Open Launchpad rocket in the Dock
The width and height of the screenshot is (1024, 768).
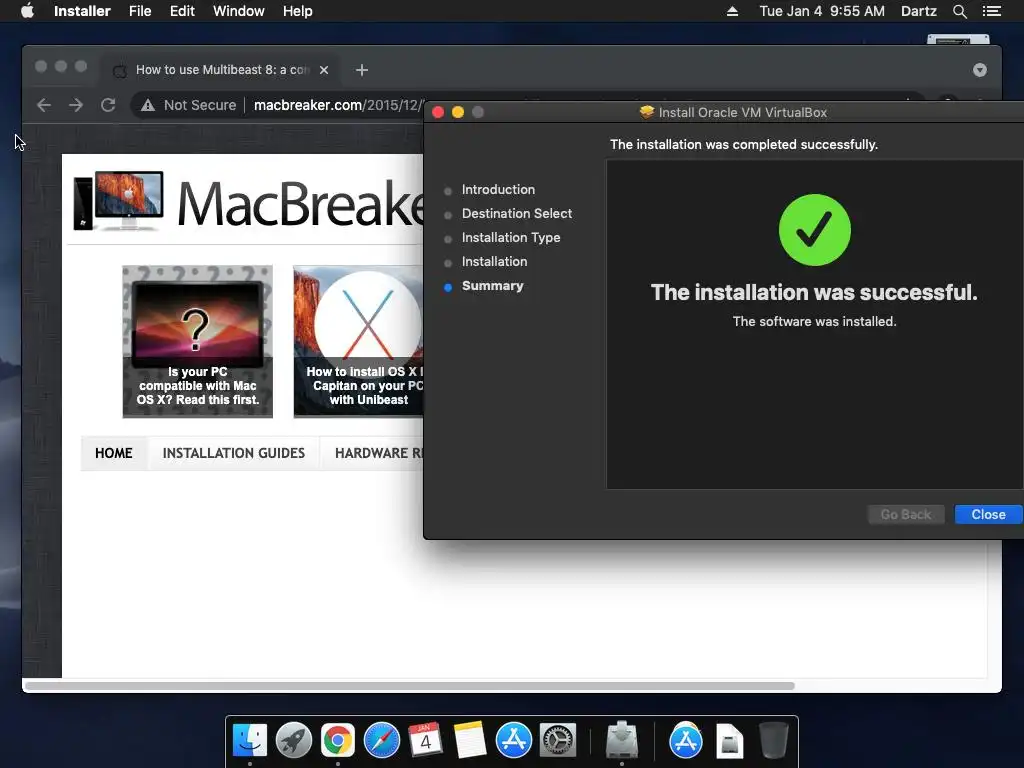(294, 741)
